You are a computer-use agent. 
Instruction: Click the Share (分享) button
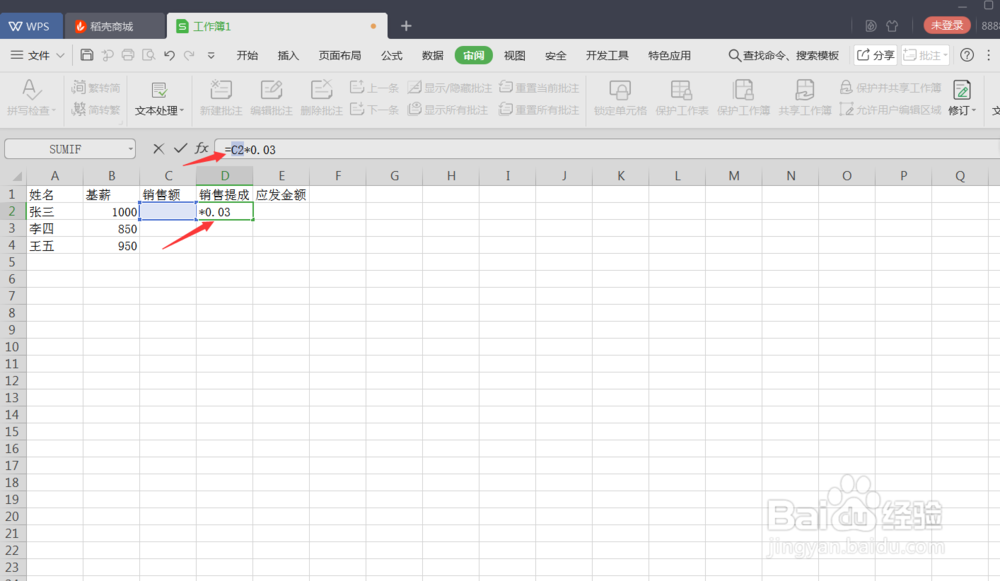coord(875,55)
